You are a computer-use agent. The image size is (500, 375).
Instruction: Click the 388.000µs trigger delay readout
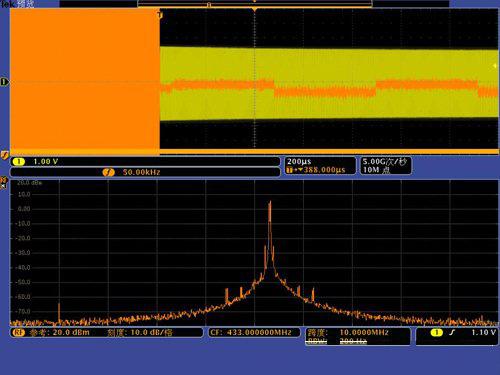click(x=324, y=170)
